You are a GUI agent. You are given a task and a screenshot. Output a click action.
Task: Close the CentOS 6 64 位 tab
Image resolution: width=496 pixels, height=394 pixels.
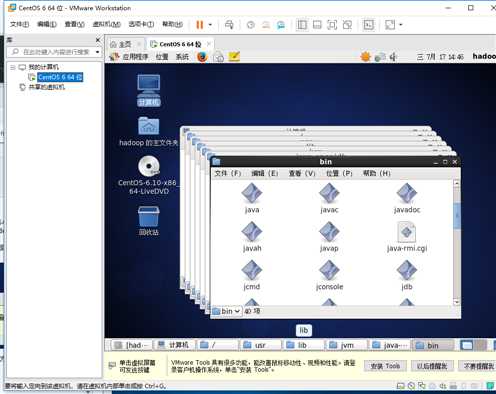point(209,44)
